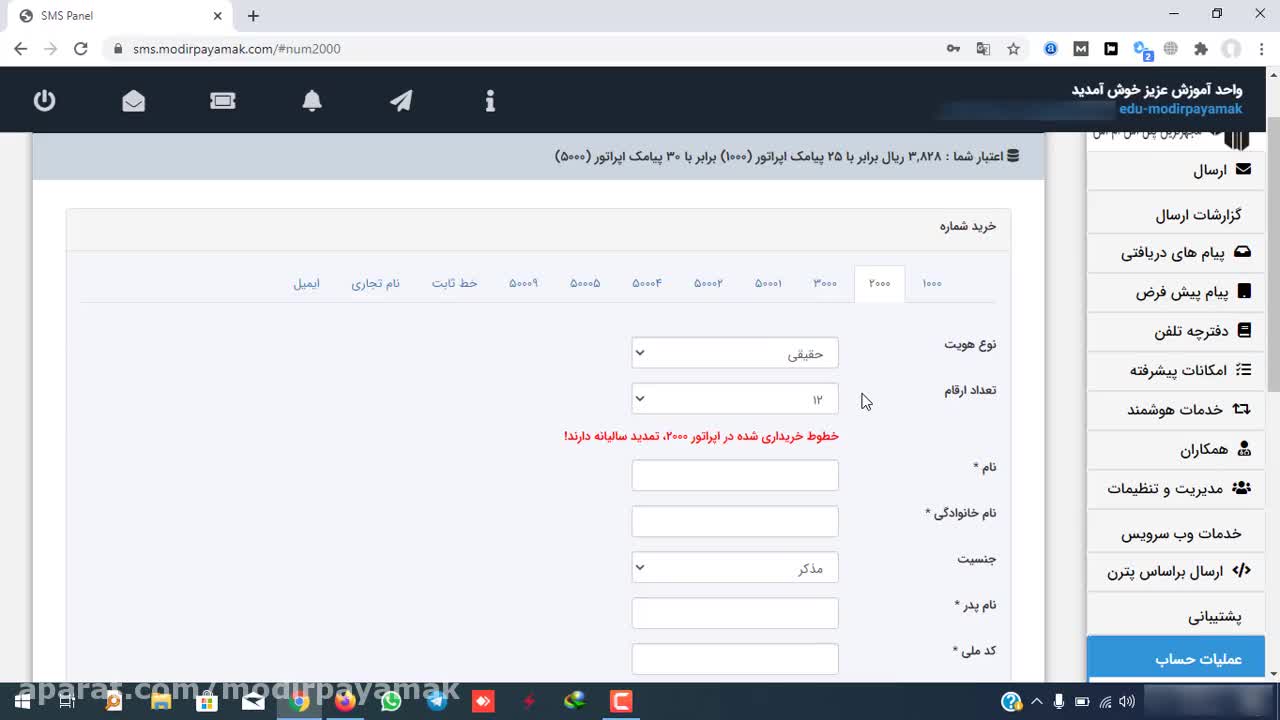The height and width of the screenshot is (720, 1280).
Task: Open the envelope inbox icon
Action: [x=133, y=101]
